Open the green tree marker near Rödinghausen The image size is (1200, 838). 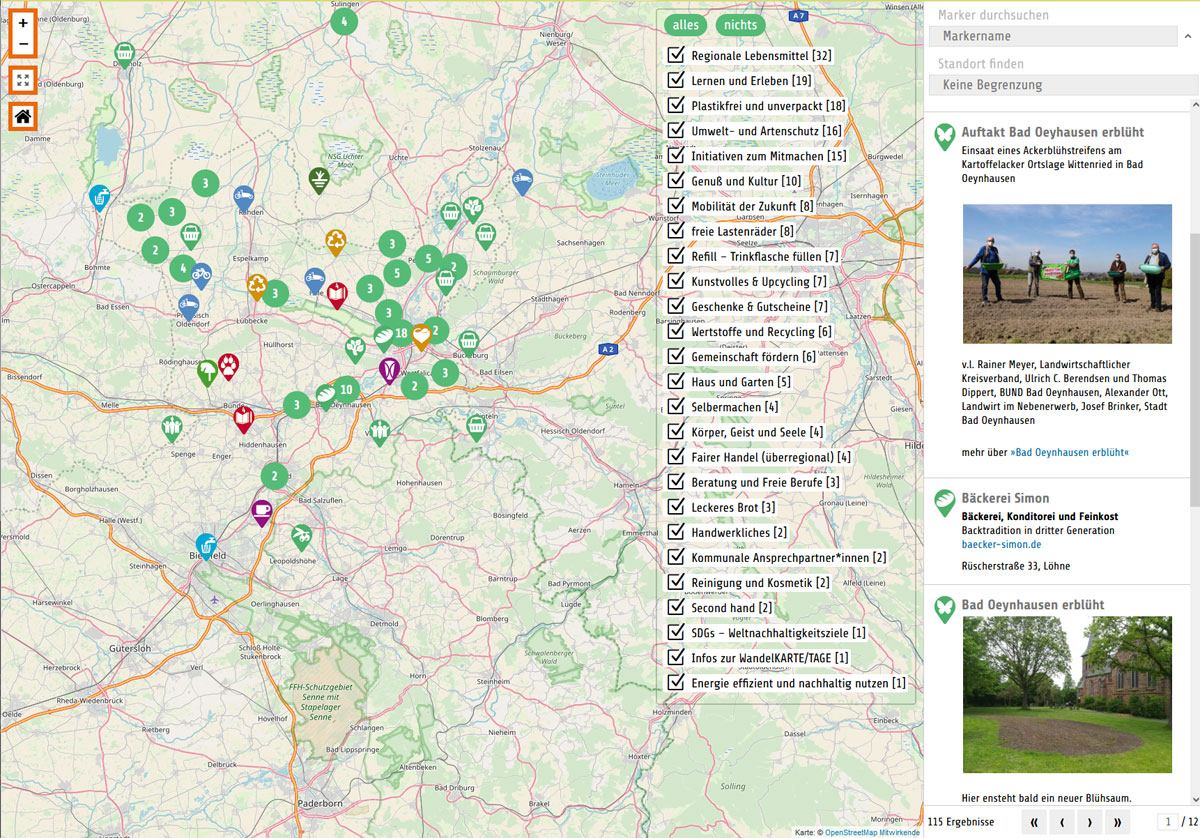207,373
